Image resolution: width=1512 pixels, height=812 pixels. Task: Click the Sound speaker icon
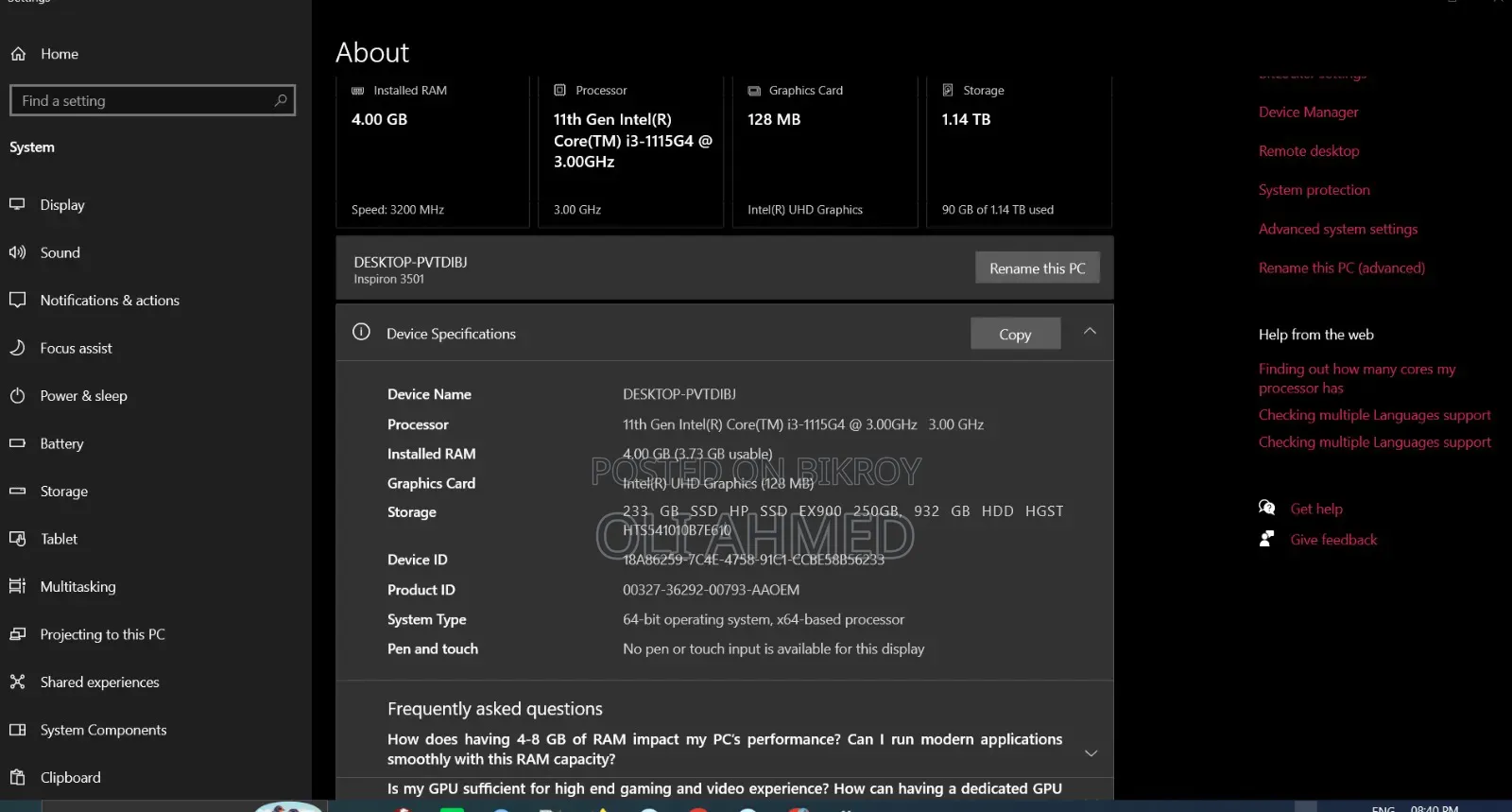(x=17, y=252)
